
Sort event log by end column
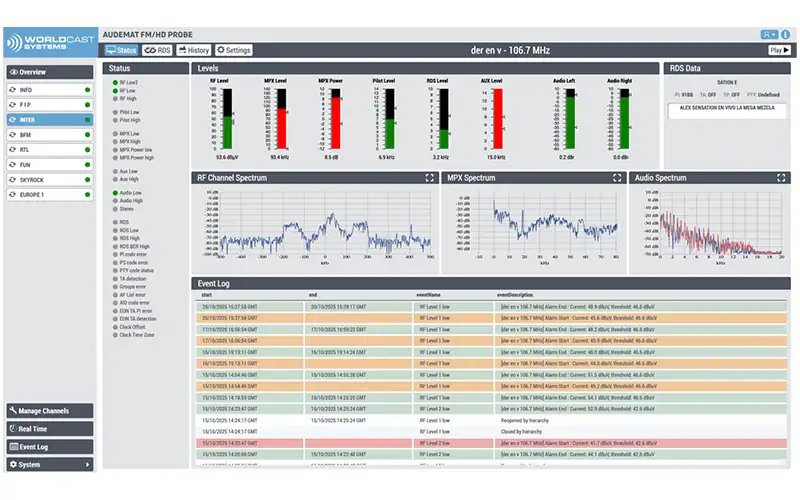tap(313, 295)
